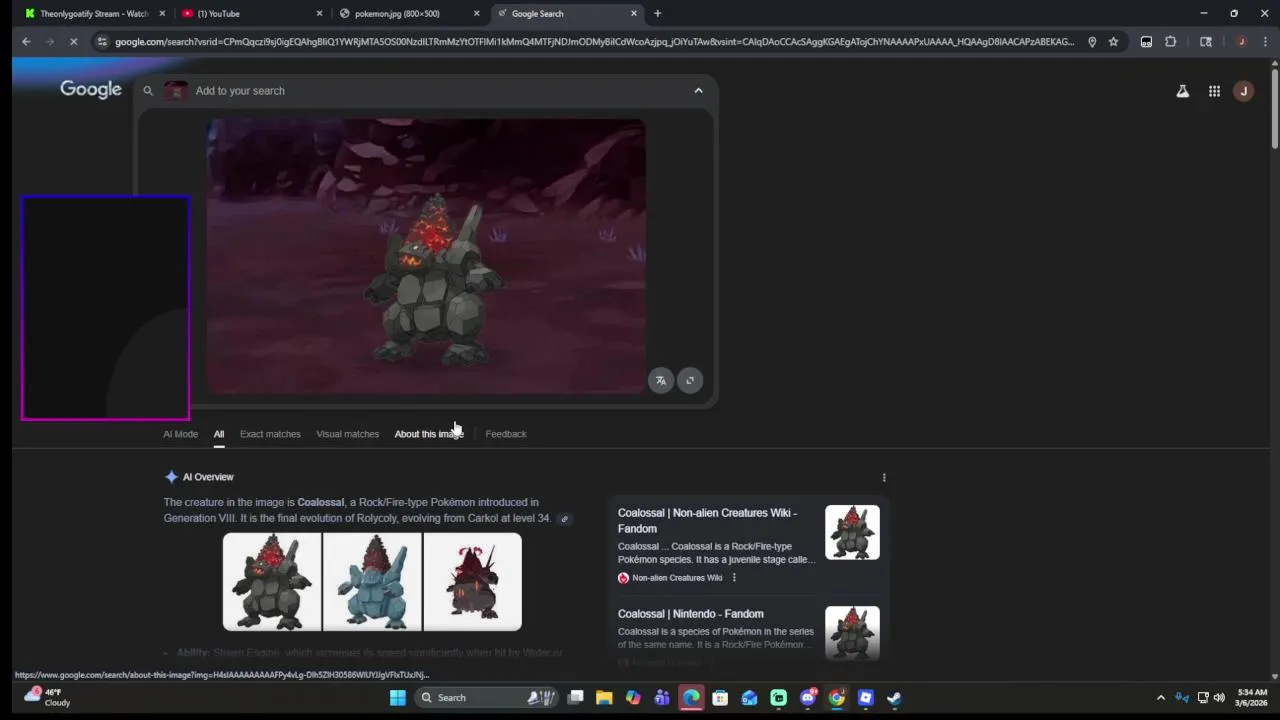Viewport: 1280px width, 720px height.
Task: Close the Google Search tab
Action: click(634, 14)
